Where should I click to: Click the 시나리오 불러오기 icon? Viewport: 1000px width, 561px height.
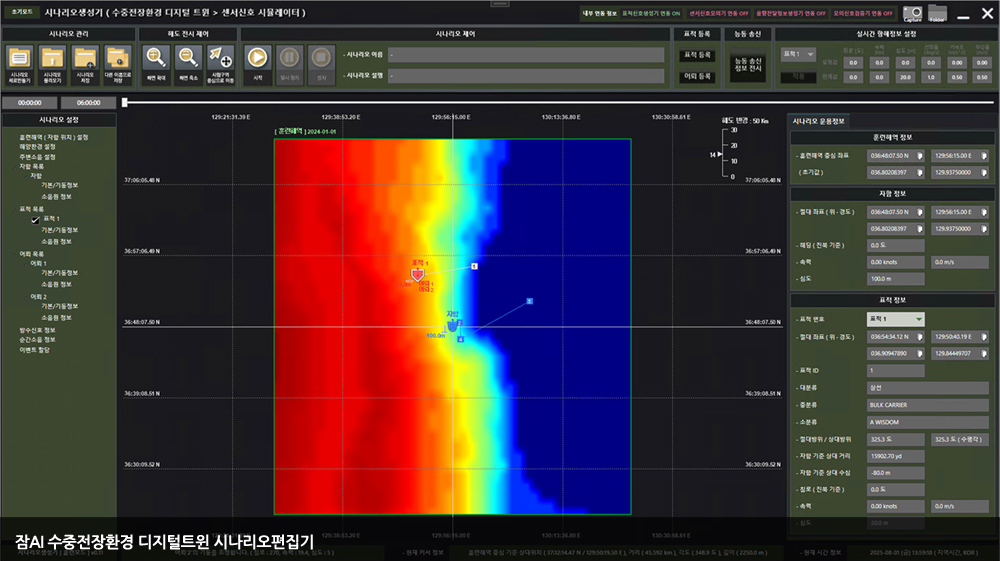pyautogui.click(x=52, y=58)
